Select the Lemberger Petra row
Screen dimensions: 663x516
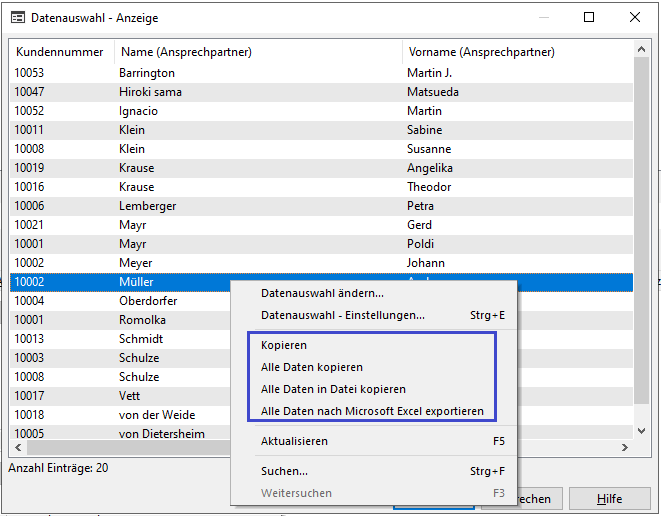coord(149,206)
